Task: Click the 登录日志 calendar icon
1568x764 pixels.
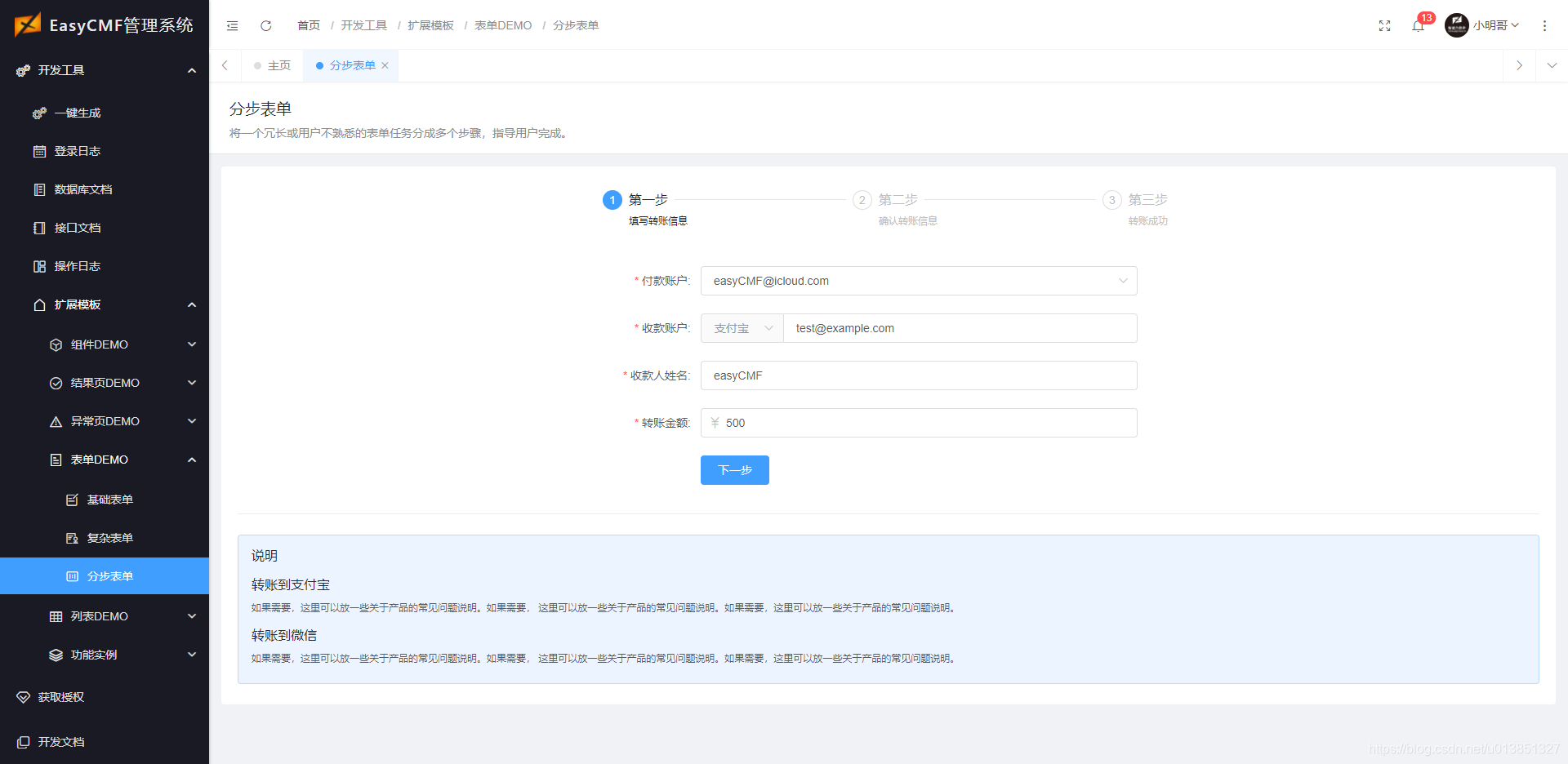Action: 39,152
